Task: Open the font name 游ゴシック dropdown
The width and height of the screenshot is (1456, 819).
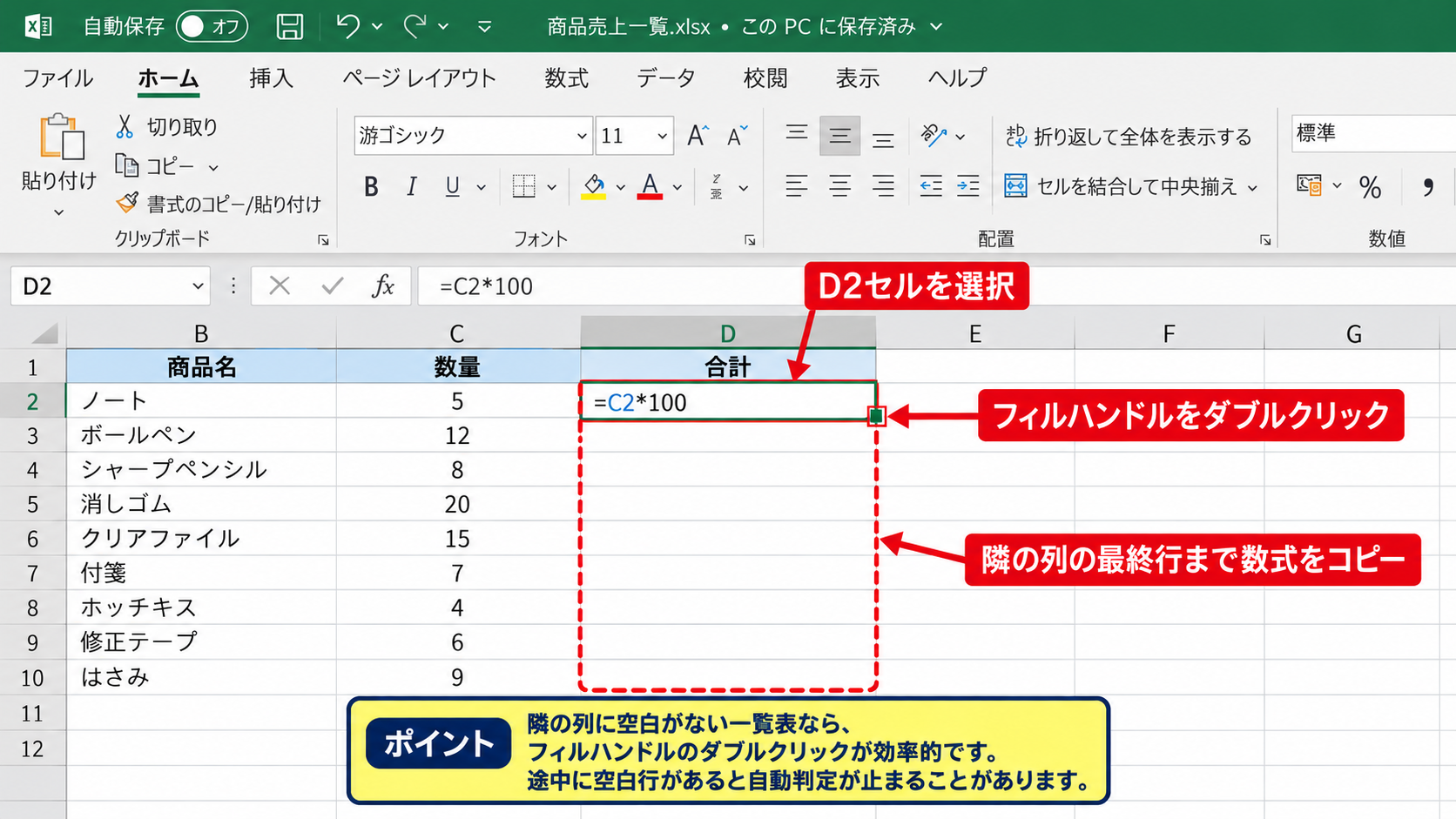Action: (x=582, y=136)
